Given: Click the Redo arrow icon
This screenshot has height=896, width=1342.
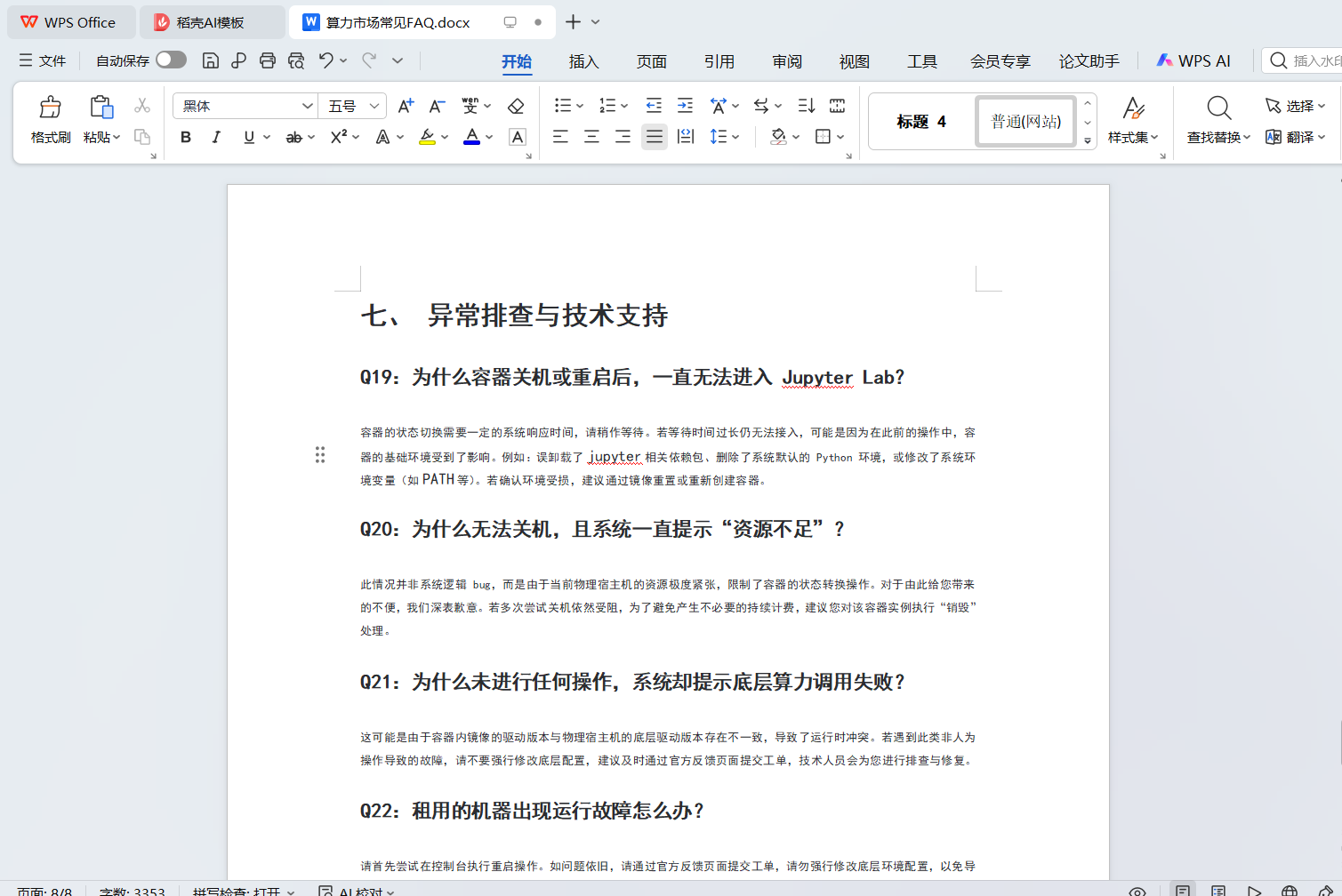Looking at the screenshot, I should point(369,60).
